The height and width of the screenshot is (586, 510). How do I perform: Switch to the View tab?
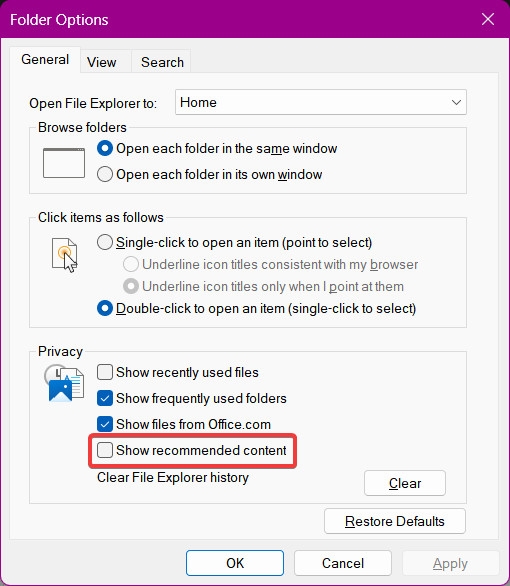102,62
